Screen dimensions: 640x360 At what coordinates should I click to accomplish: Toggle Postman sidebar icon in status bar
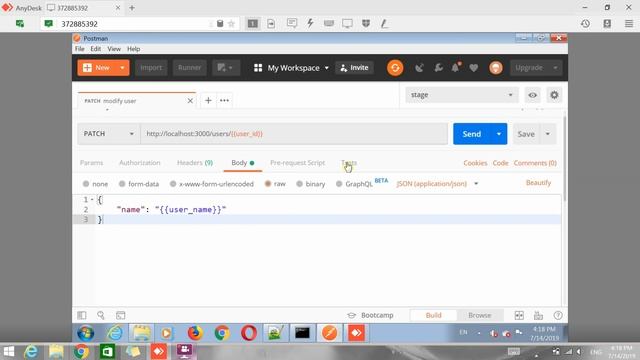click(82, 315)
